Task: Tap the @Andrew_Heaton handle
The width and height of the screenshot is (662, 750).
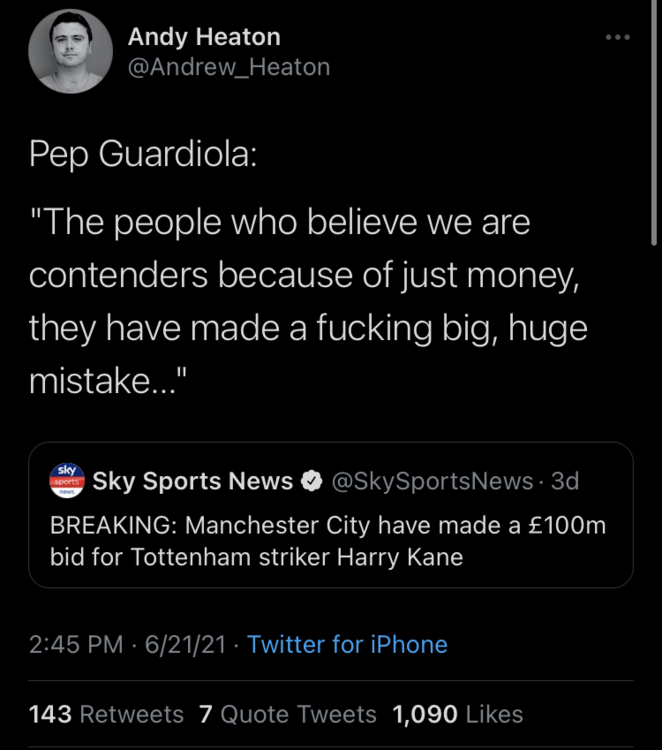Action: 228,67
